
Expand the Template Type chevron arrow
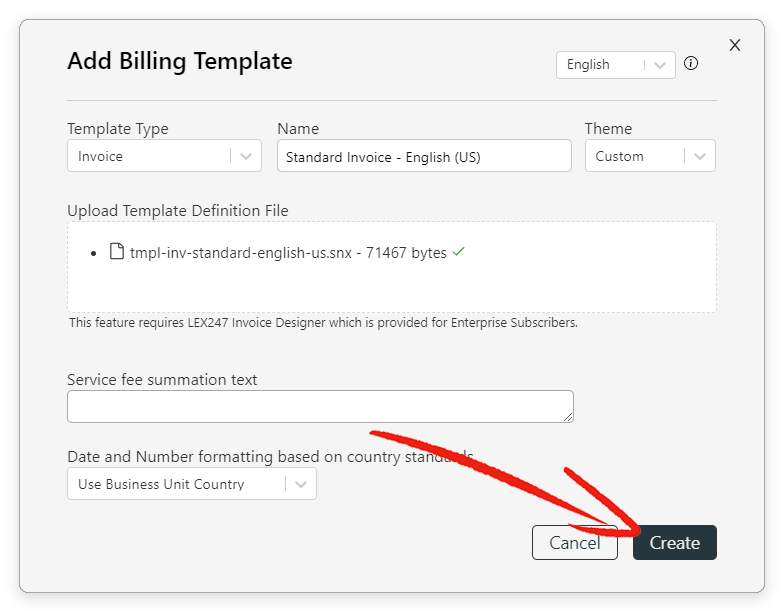tap(246, 156)
